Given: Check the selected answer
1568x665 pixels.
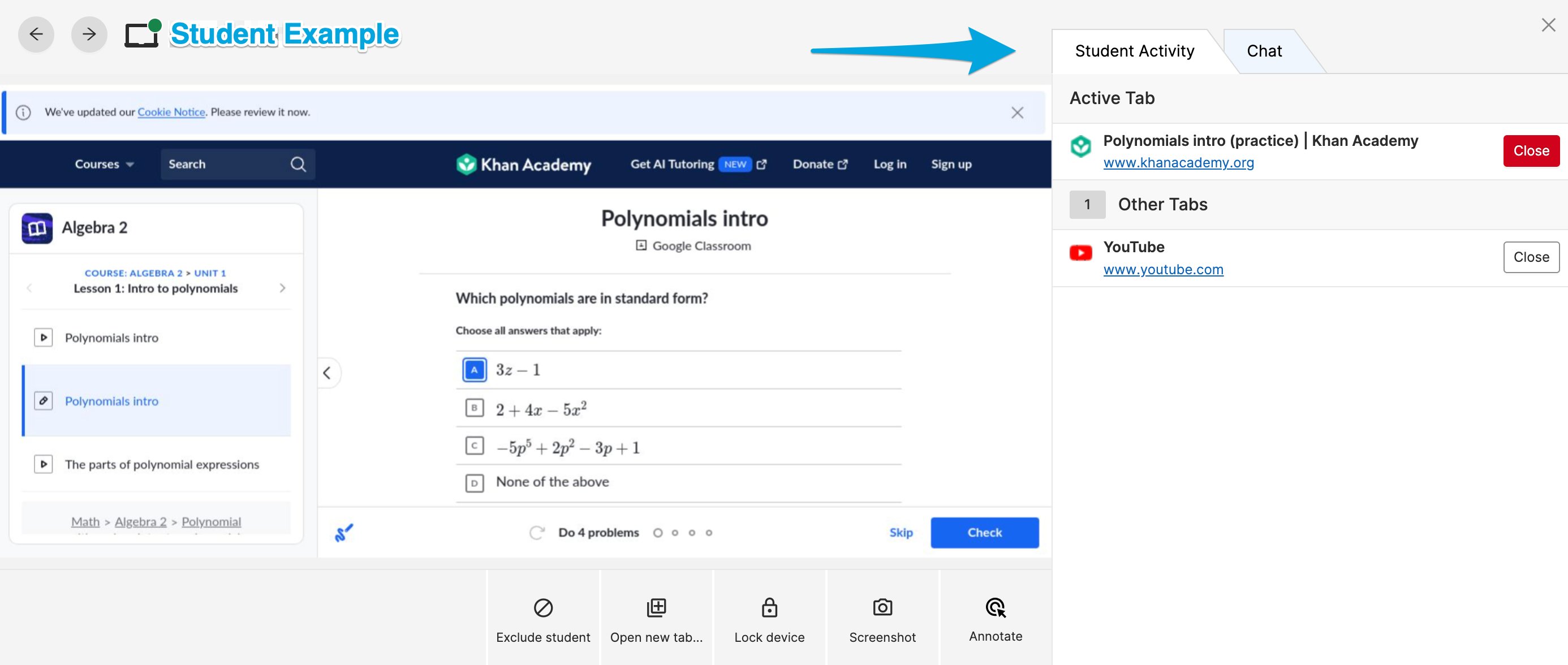Looking at the screenshot, I should [984, 533].
